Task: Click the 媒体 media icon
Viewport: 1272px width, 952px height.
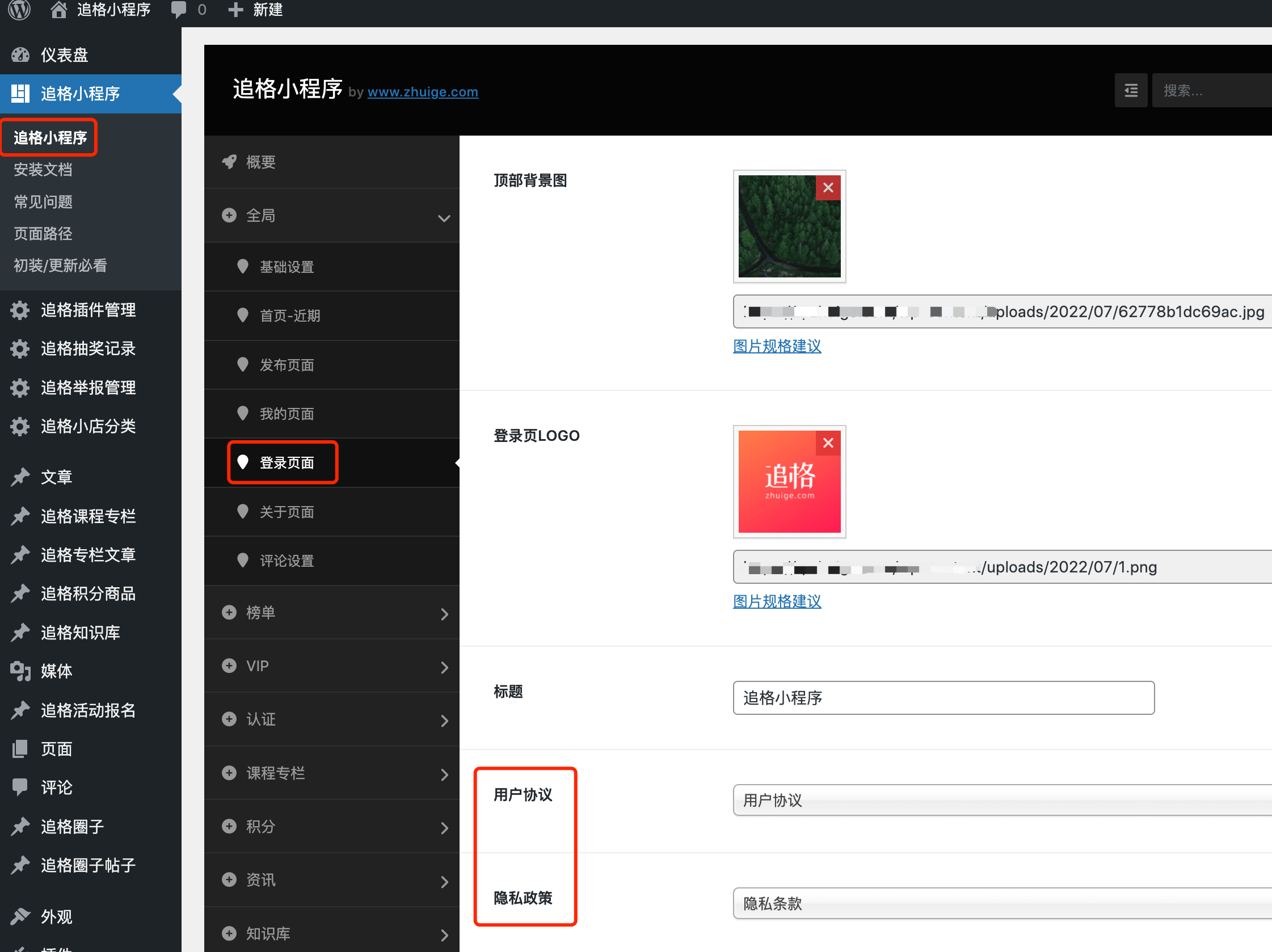Action: (20, 672)
